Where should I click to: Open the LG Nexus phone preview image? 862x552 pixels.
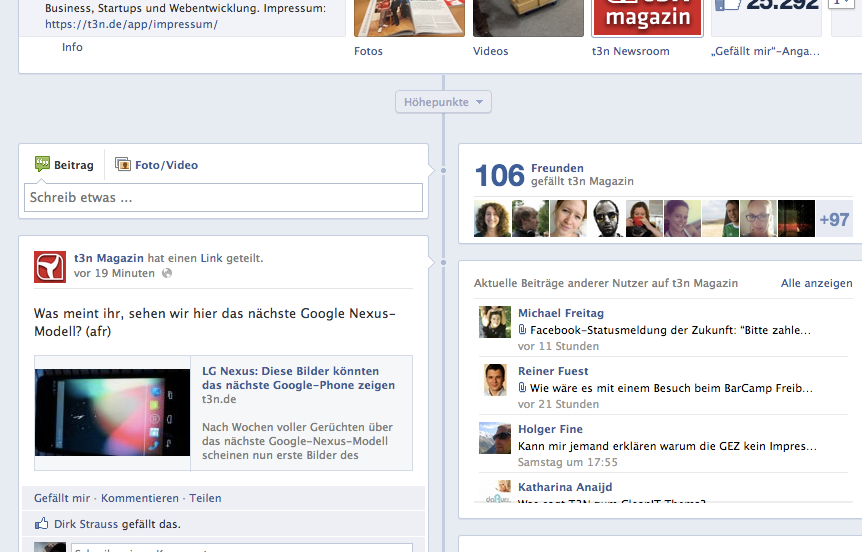pyautogui.click(x=113, y=412)
